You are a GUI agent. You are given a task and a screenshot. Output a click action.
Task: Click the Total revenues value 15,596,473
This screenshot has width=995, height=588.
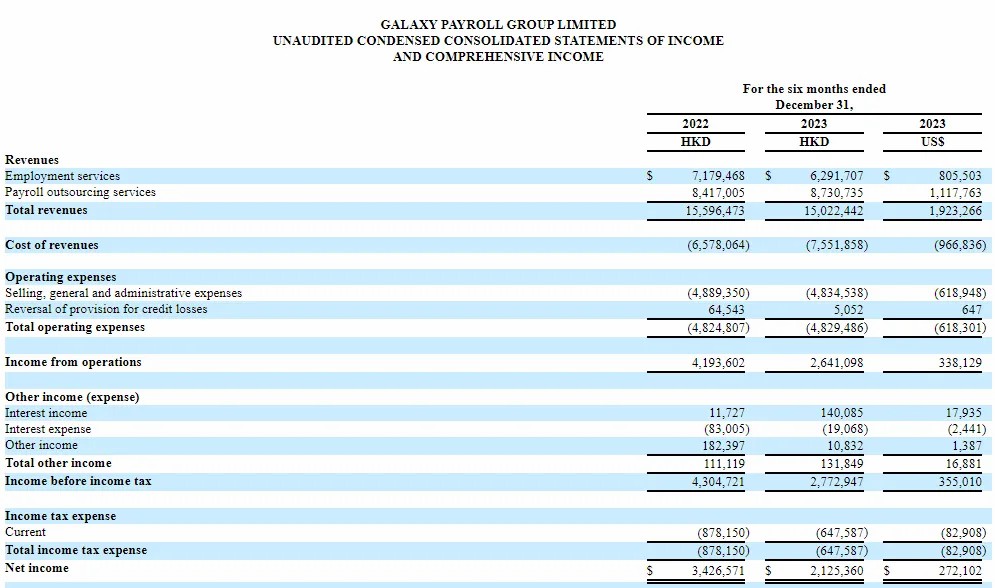pos(715,211)
